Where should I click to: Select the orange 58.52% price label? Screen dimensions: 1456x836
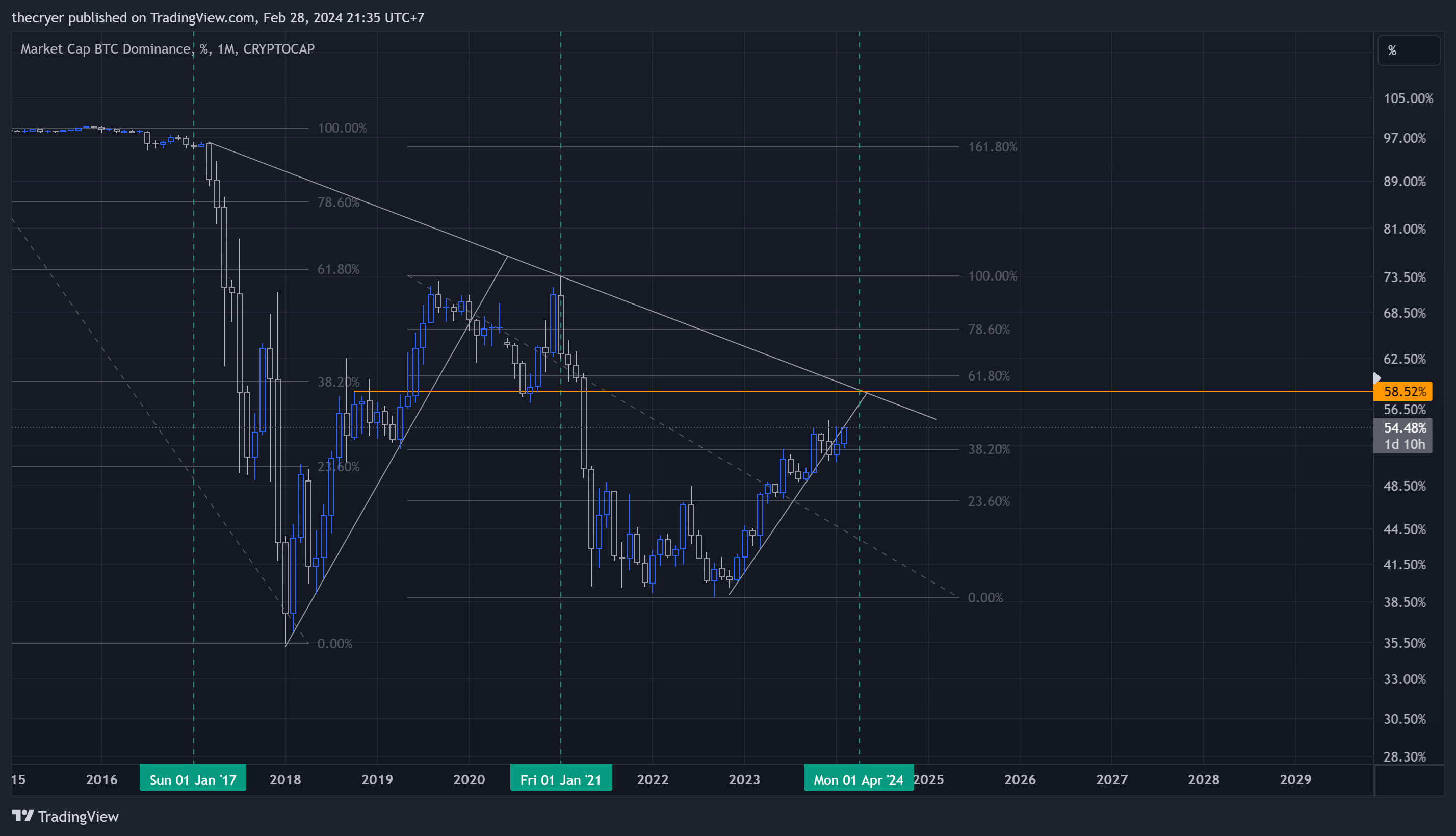pos(1402,392)
